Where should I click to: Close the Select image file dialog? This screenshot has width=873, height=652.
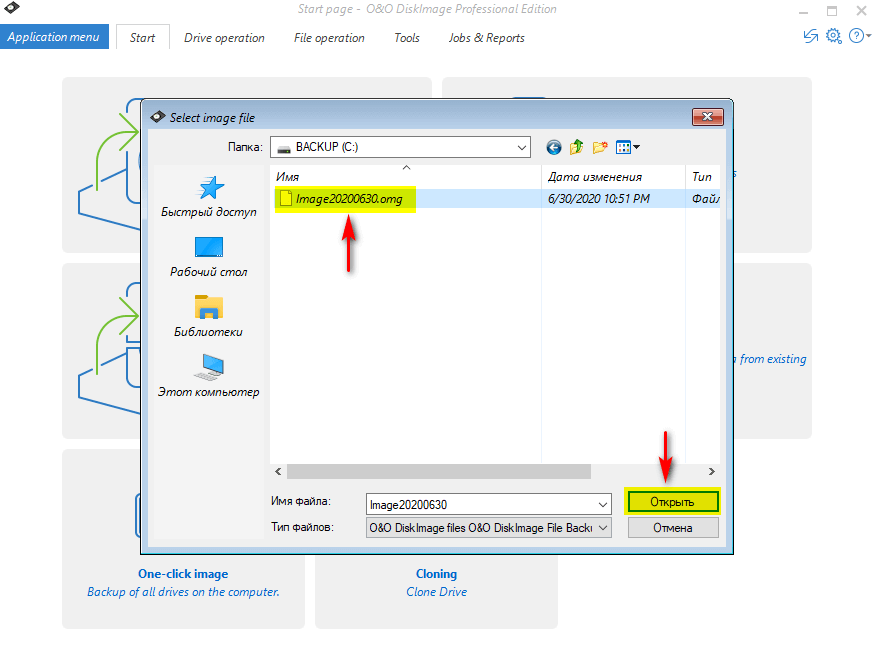pyautogui.click(x=708, y=116)
